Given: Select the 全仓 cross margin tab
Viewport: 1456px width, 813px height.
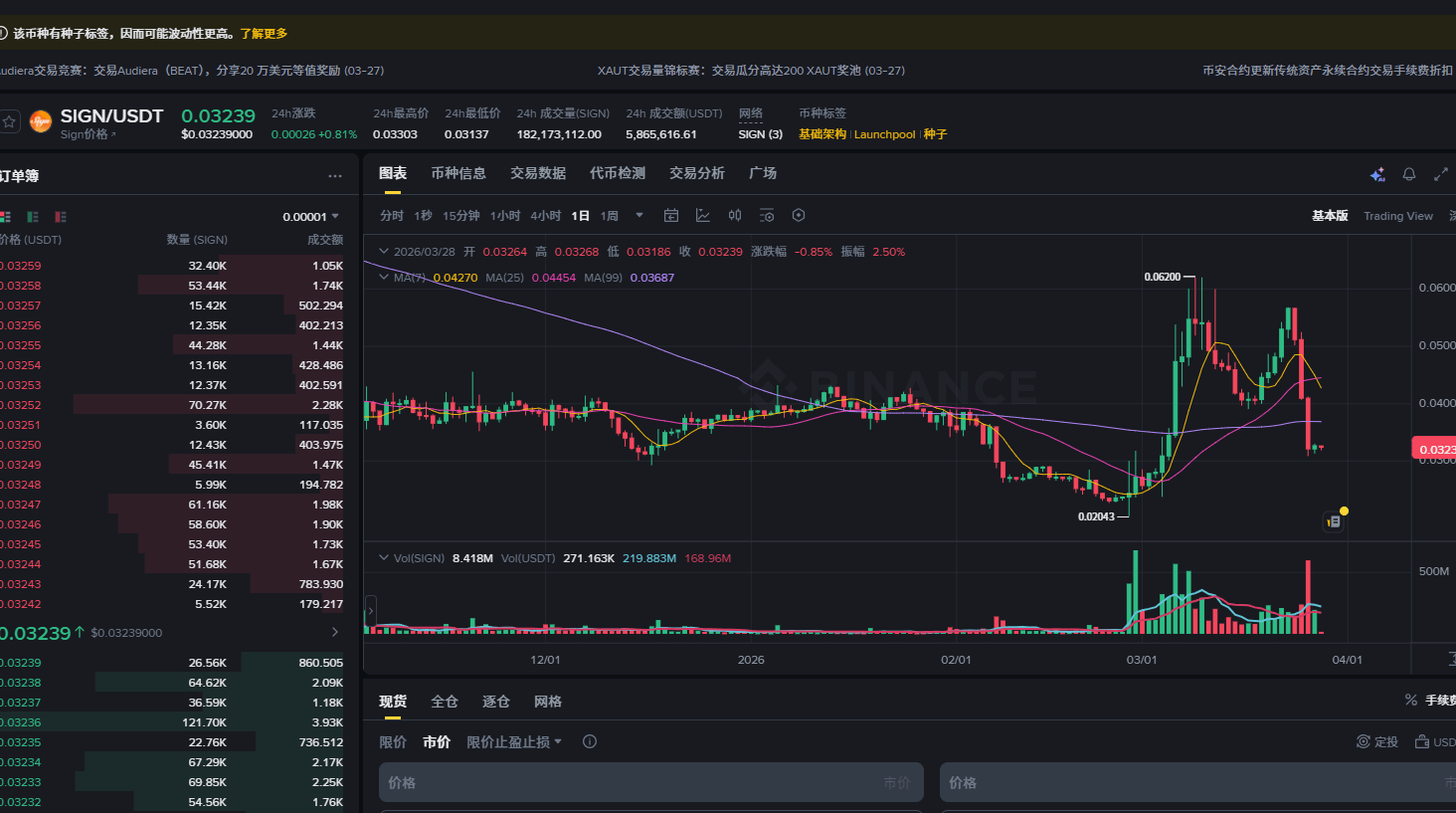Looking at the screenshot, I should click(445, 702).
